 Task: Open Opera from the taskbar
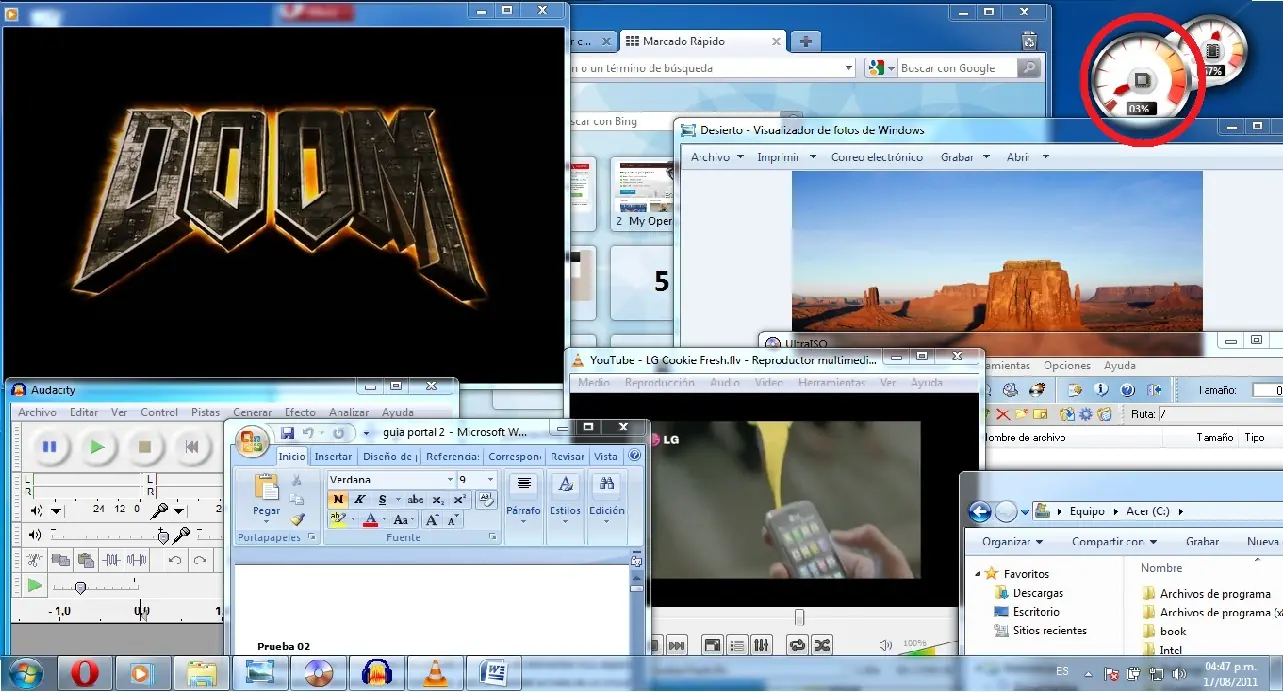click(x=85, y=673)
